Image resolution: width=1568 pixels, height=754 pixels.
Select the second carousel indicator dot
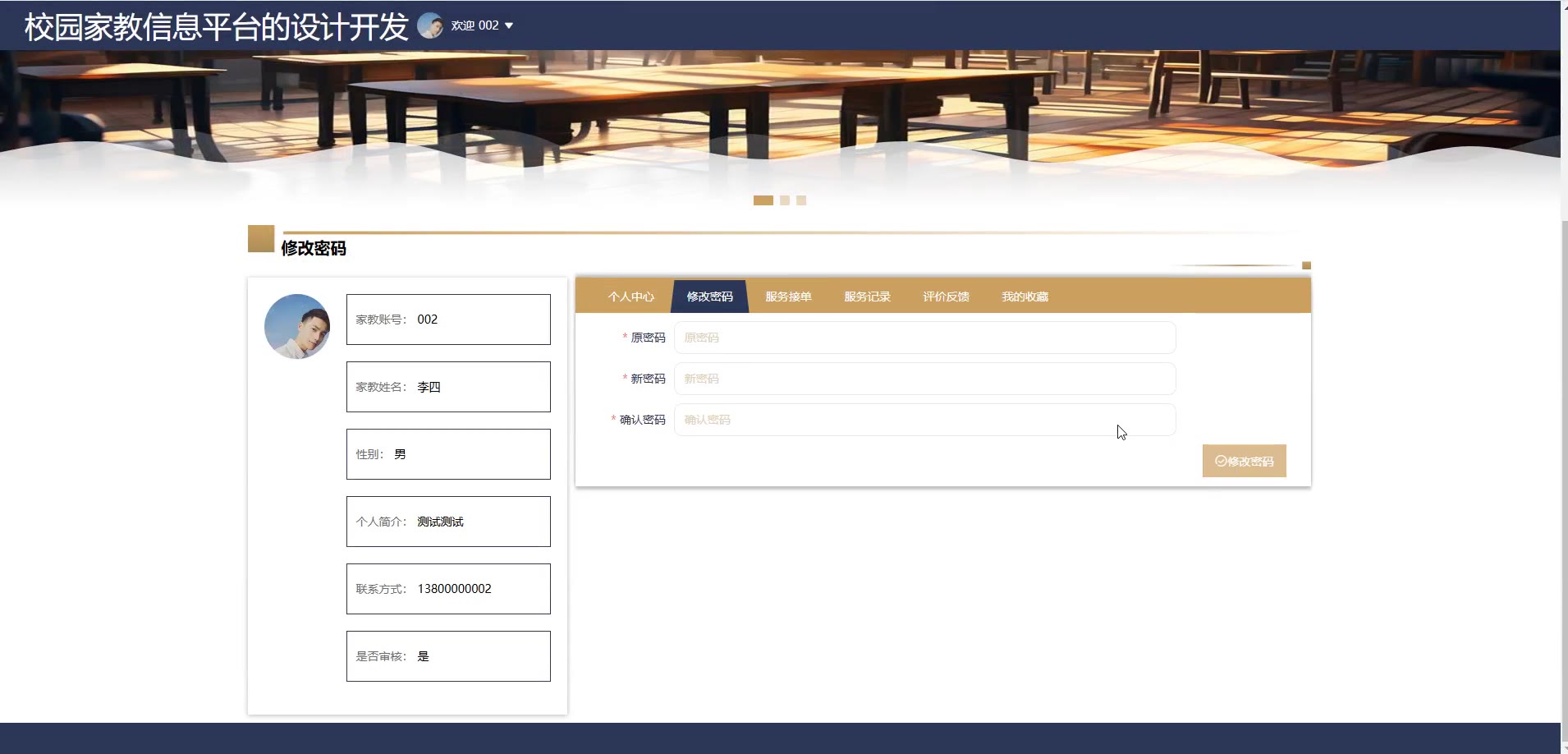[785, 200]
